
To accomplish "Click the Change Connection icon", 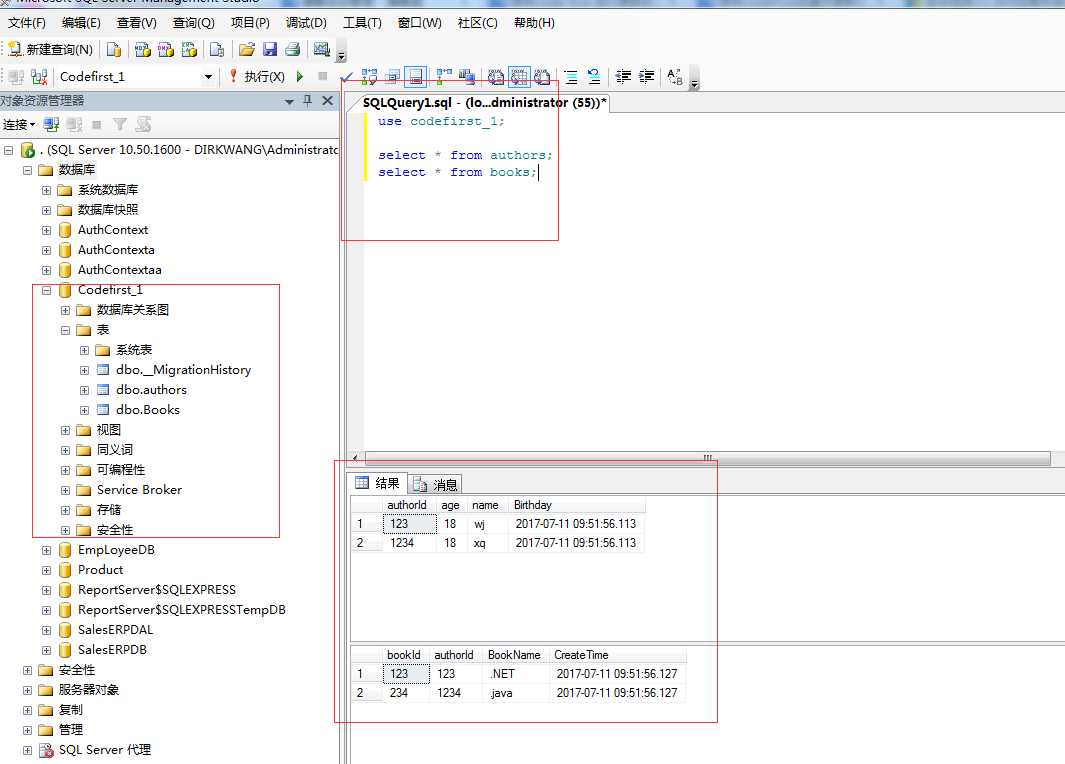I will [x=39, y=77].
